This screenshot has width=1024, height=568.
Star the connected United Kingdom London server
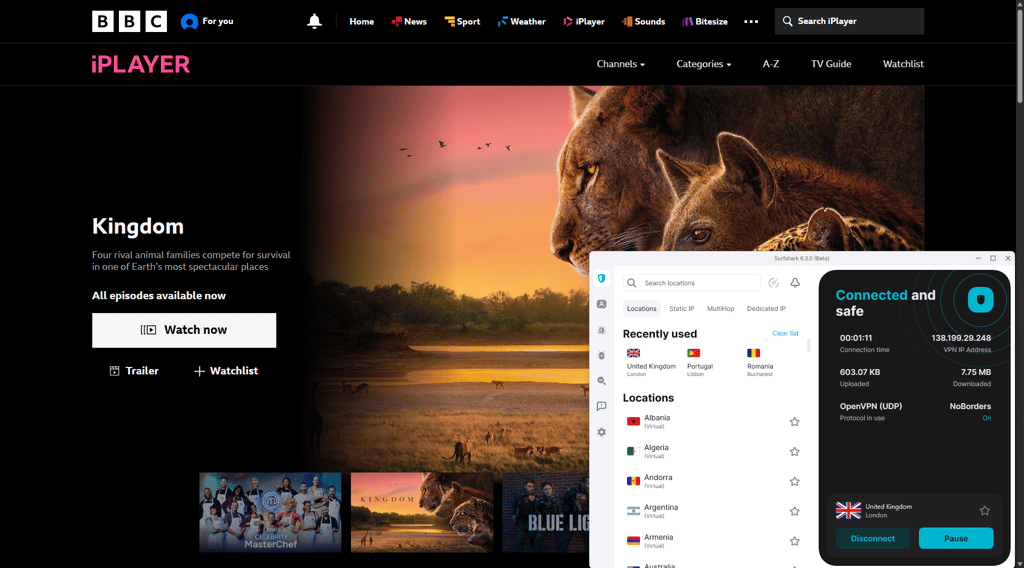tap(984, 511)
